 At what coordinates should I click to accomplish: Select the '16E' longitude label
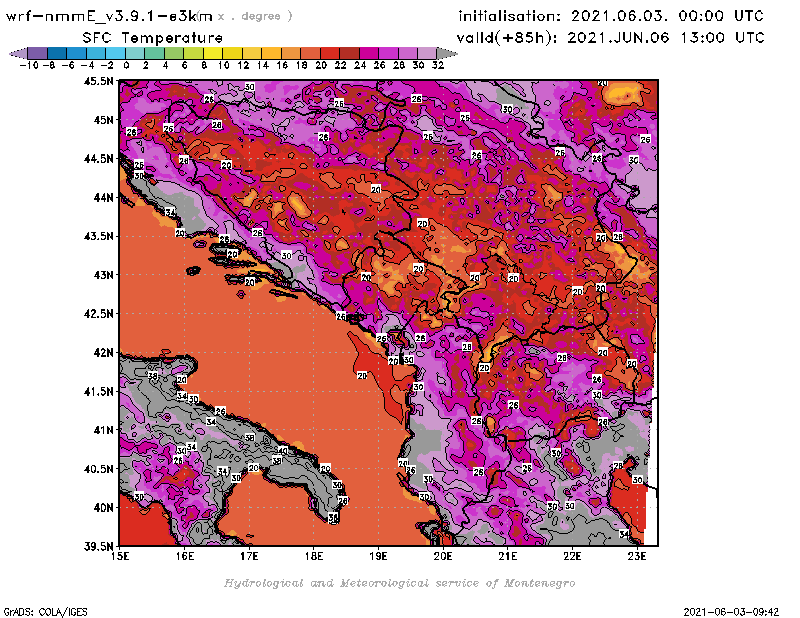tap(185, 556)
